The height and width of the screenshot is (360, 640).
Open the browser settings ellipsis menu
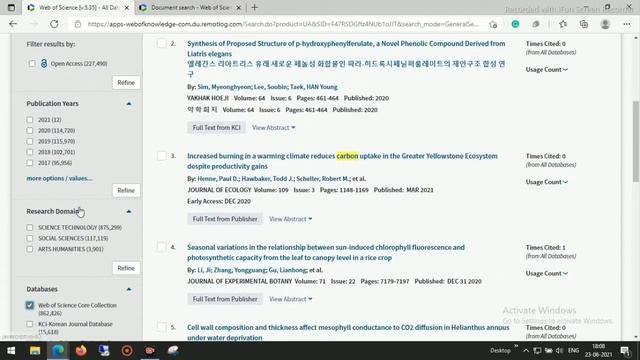tap(627, 24)
